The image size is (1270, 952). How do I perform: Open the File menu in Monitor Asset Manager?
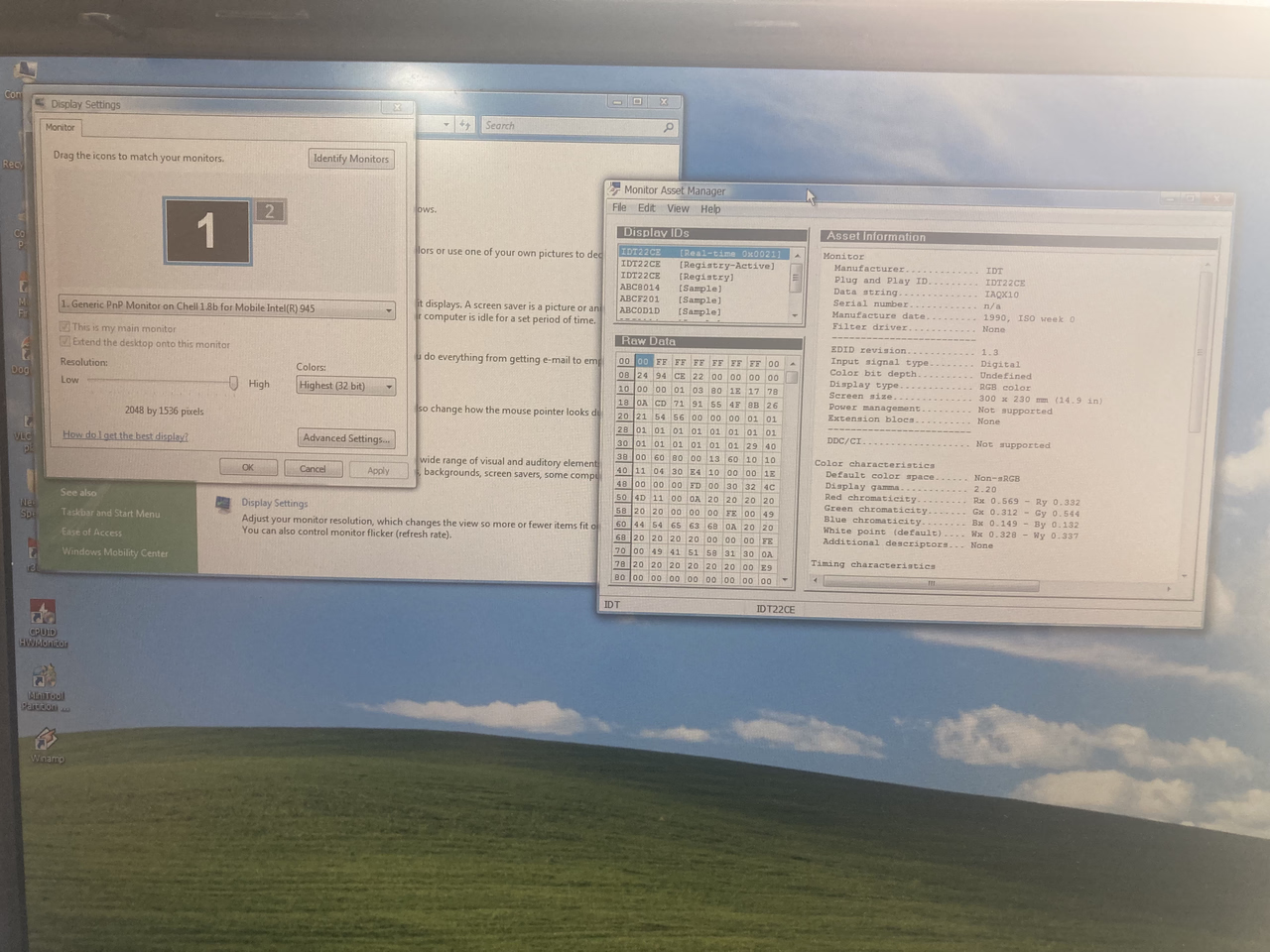[619, 208]
